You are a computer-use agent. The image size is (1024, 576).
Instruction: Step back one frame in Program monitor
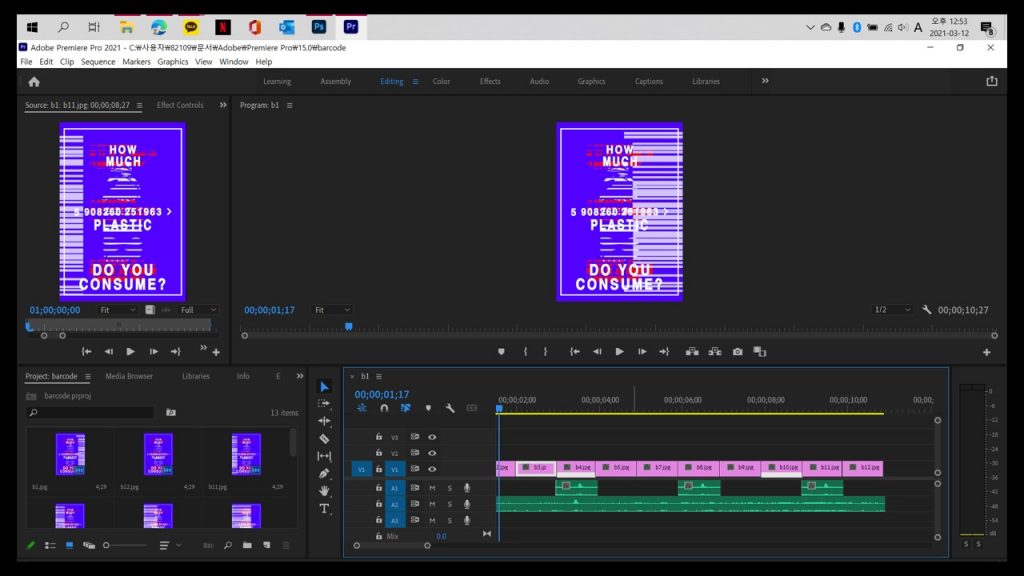tap(597, 352)
